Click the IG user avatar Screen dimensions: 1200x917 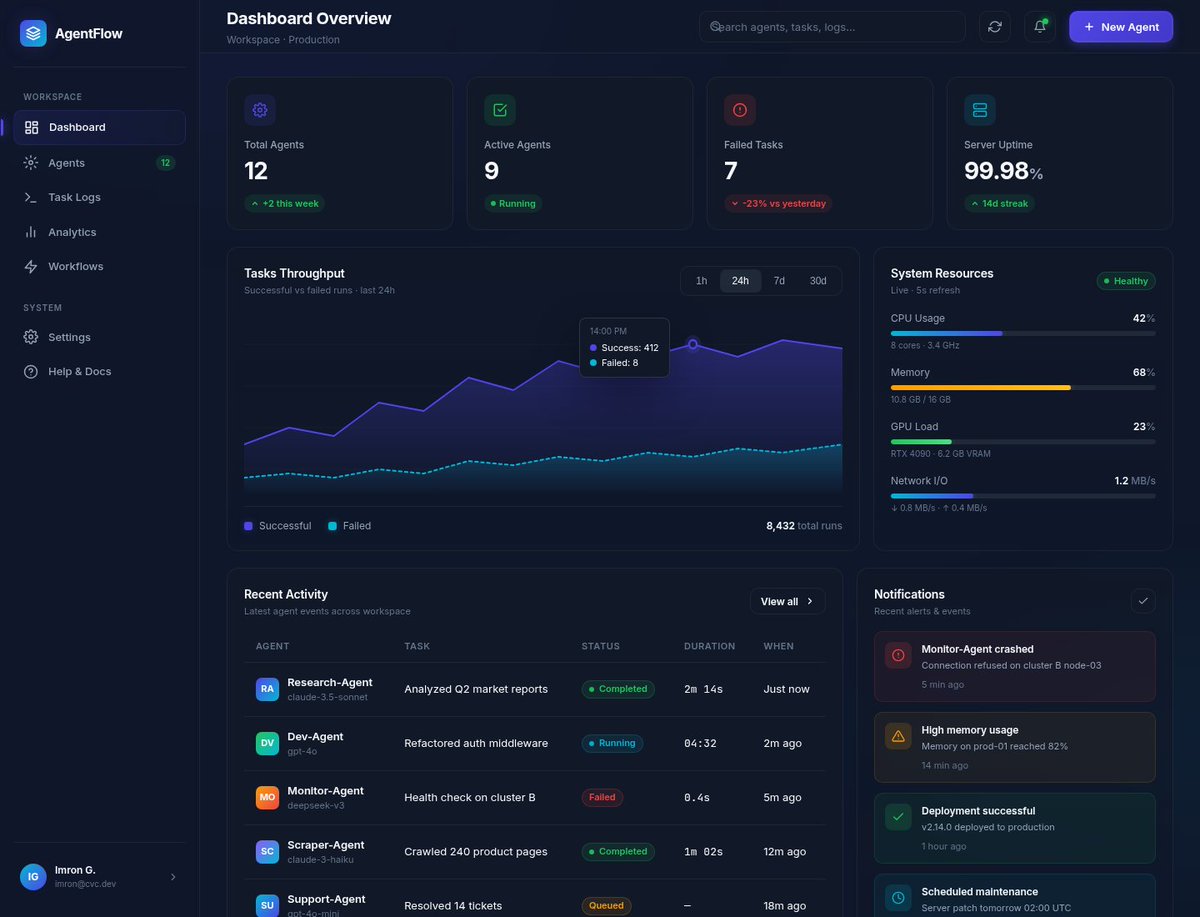[33, 877]
